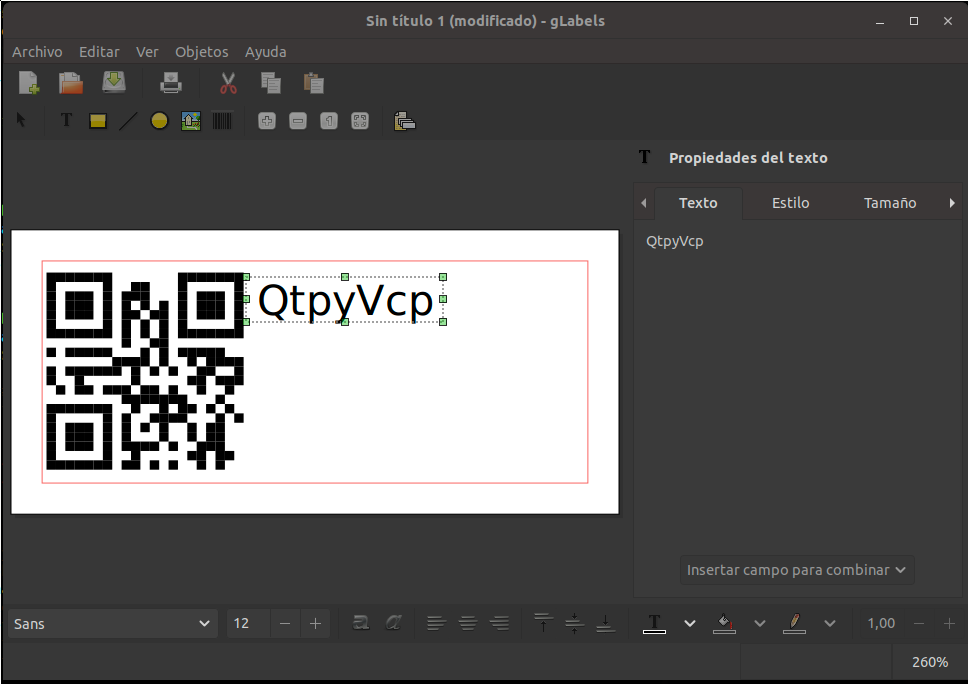Viewport: 968px width, 684px height.
Task: Open the text color dropdown arrow
Action: click(690, 624)
